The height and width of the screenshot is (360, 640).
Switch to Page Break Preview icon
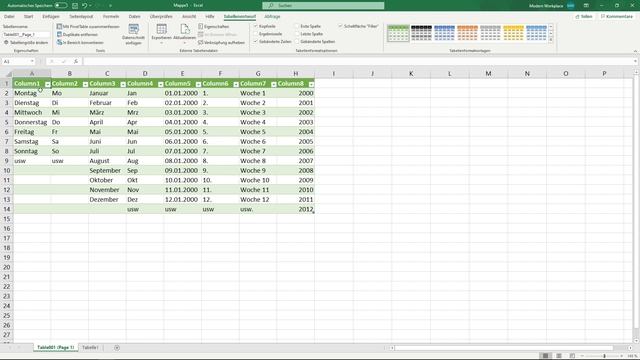[x=572, y=356]
